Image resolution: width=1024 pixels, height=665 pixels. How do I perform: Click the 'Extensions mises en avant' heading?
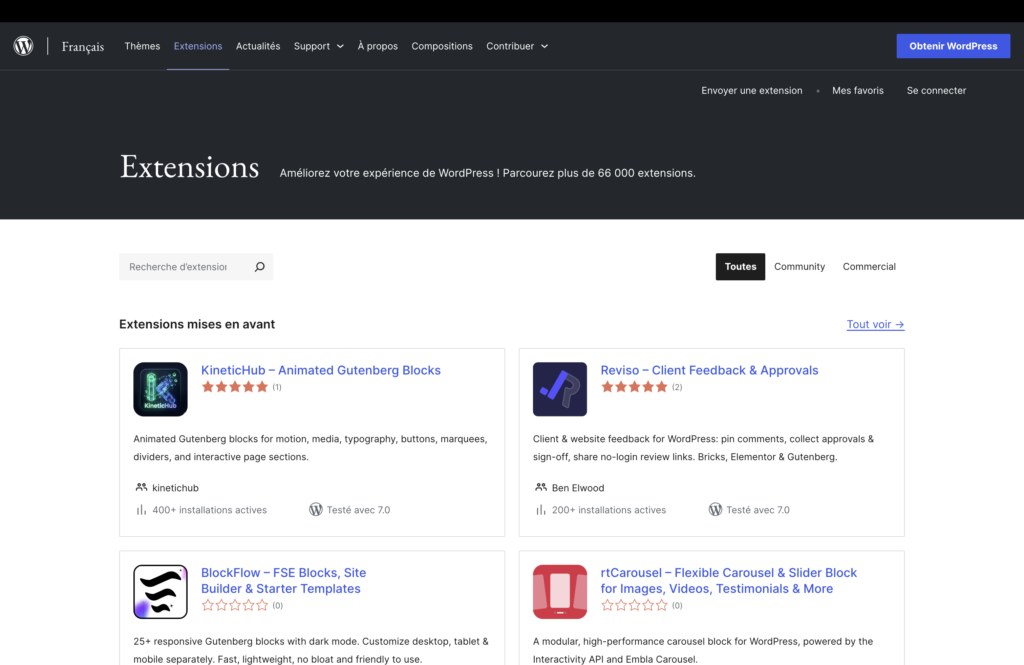(x=197, y=324)
